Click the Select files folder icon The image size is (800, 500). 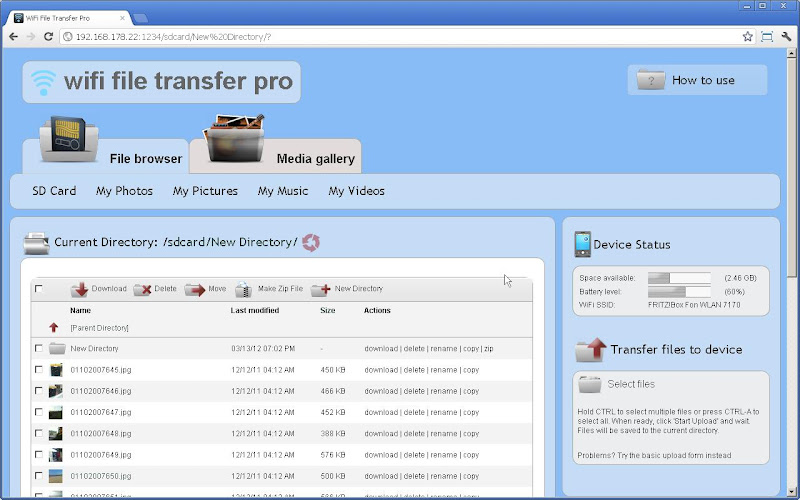(590, 384)
